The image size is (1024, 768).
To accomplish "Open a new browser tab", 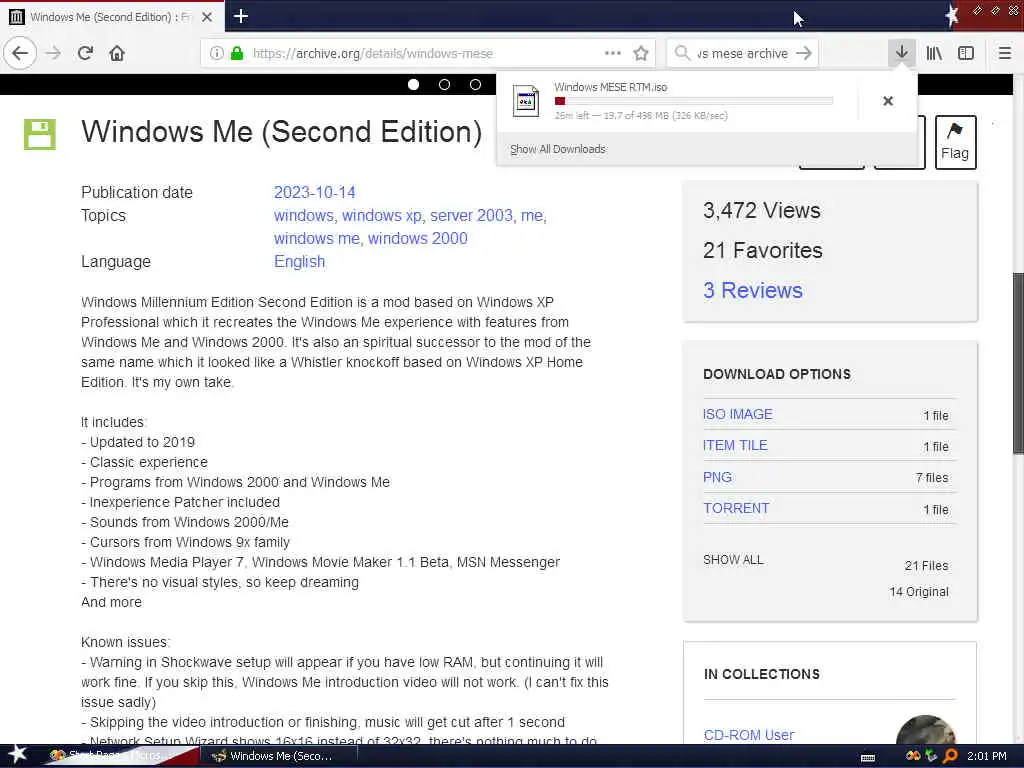I will (x=240, y=16).
